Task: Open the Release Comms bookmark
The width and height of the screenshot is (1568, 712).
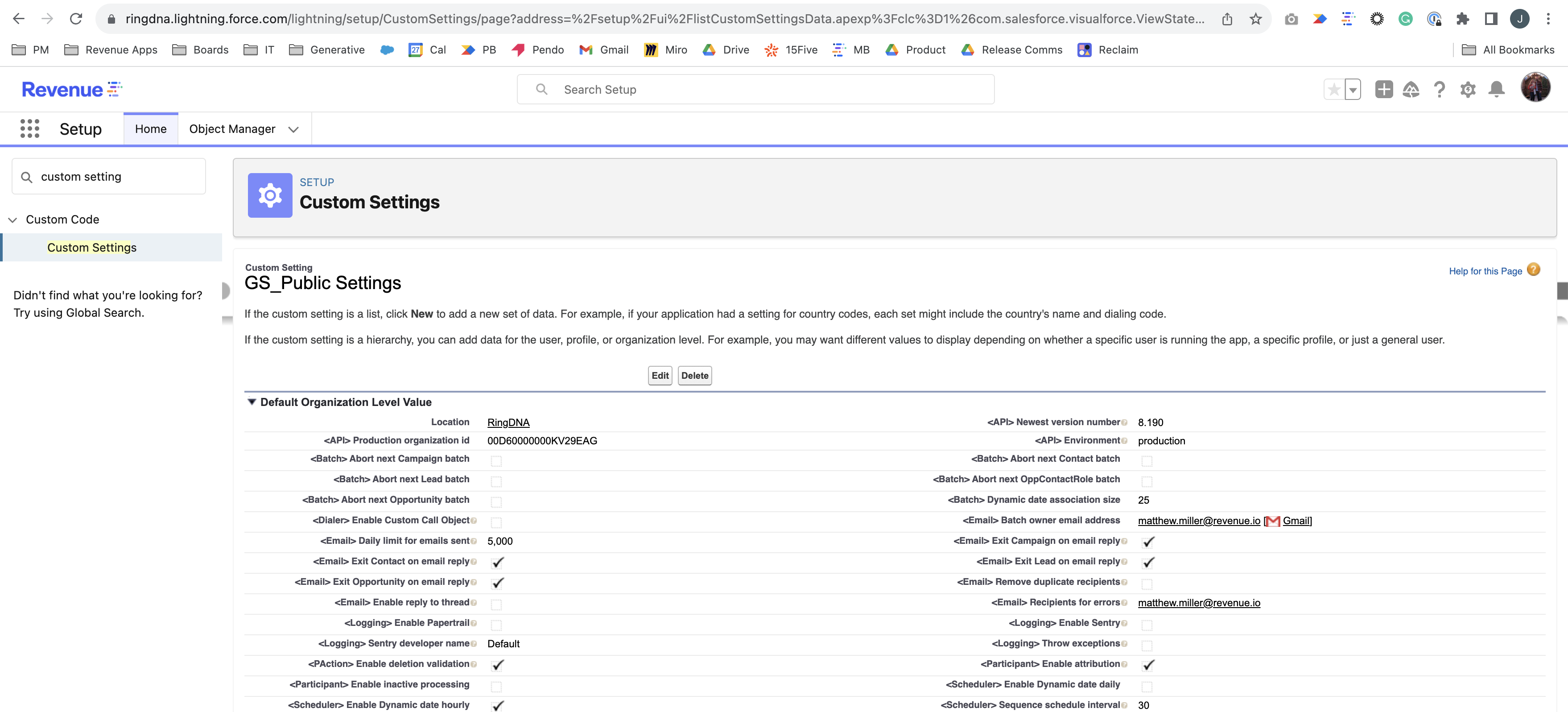Action: click(1011, 50)
